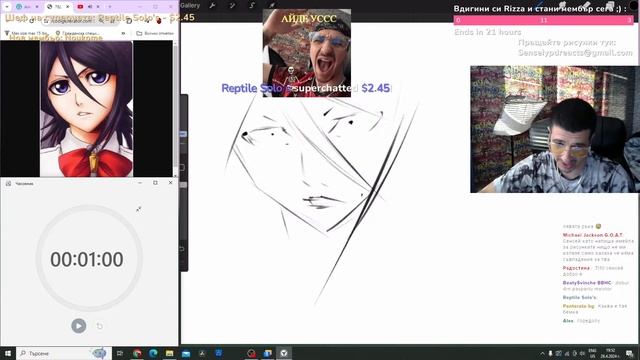Select the Eraser tool in Procreate
This screenshot has width=640, height=360.
(587, 4)
